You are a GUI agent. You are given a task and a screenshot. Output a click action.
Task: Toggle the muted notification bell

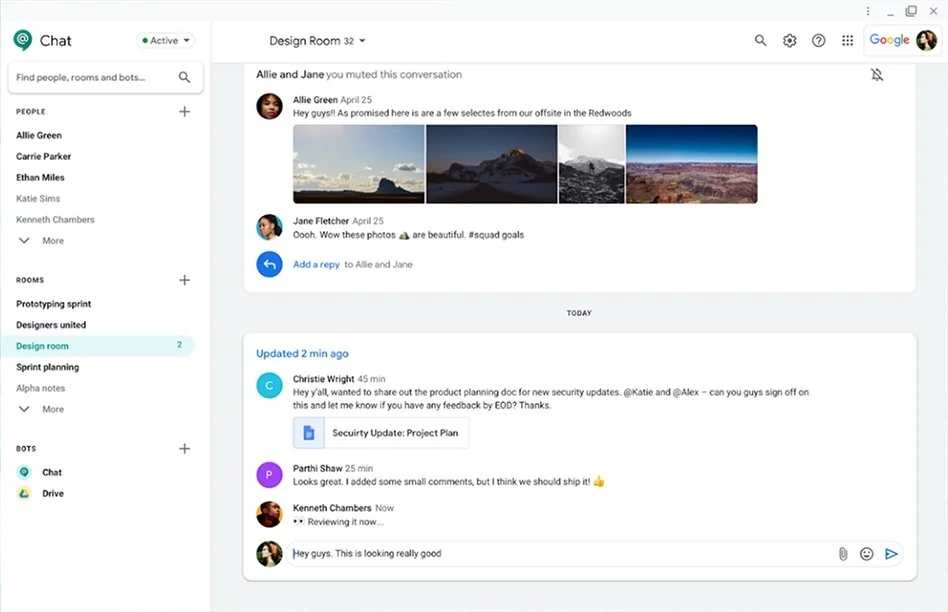pos(877,75)
